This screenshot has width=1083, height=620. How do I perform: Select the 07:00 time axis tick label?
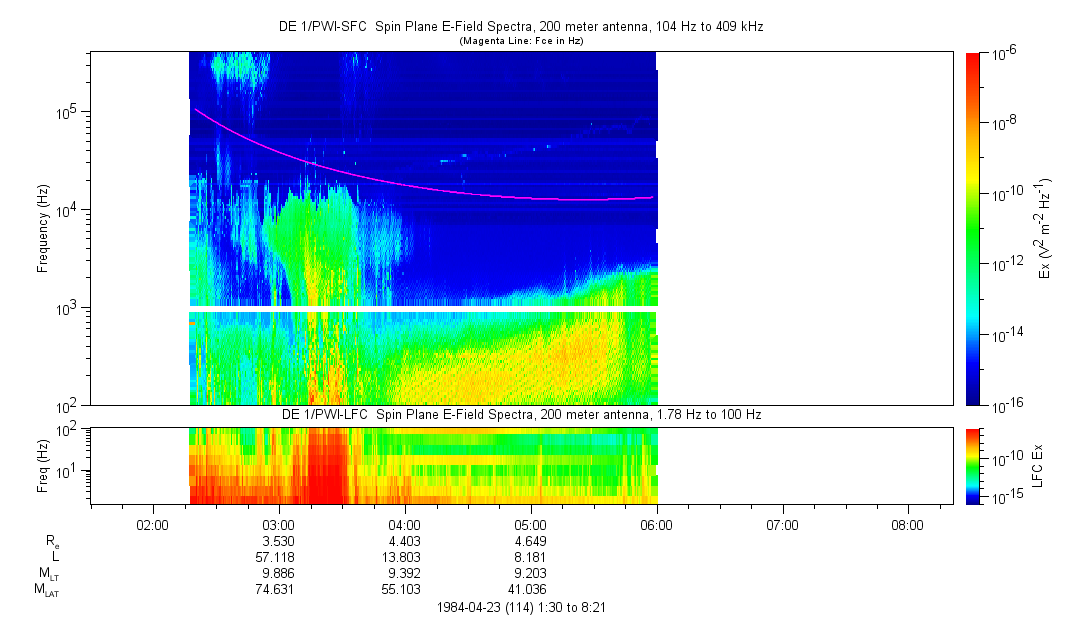[782, 523]
